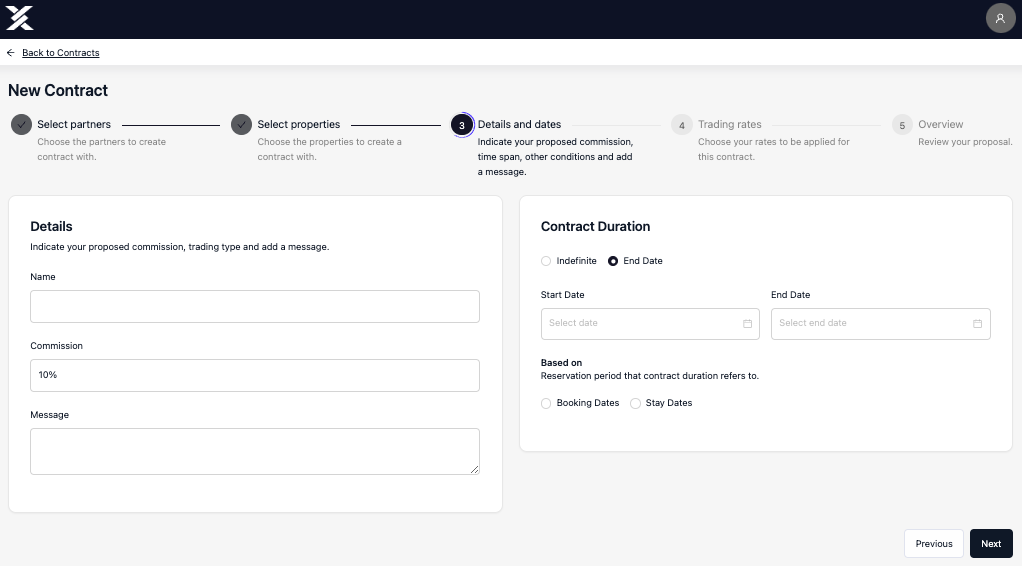Open calendar icon in End Date field
Image resolution: width=1022 pixels, height=566 pixels.
click(x=977, y=323)
